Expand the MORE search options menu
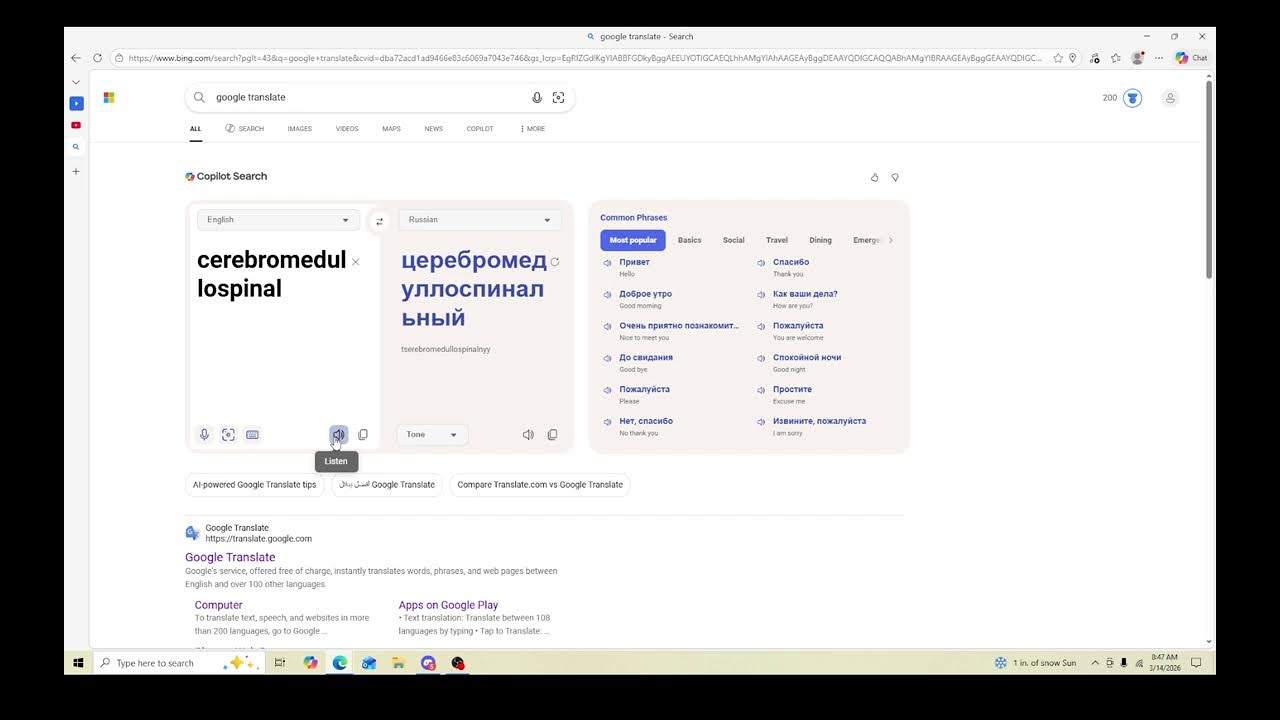 coord(532,129)
